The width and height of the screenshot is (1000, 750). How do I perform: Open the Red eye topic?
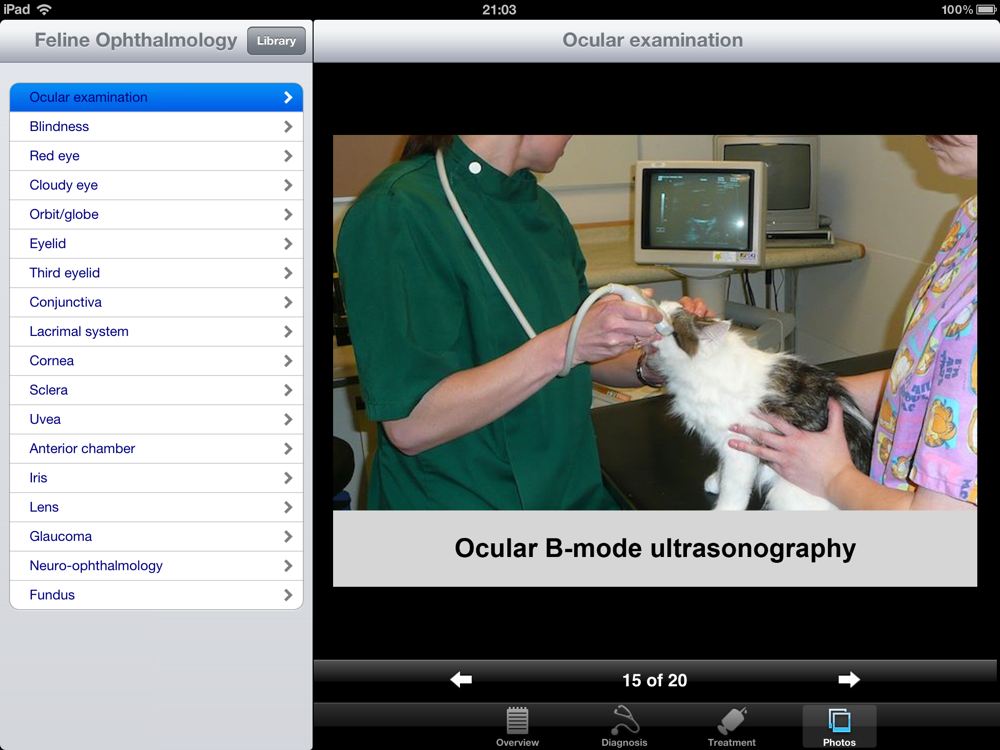pyautogui.click(x=156, y=156)
